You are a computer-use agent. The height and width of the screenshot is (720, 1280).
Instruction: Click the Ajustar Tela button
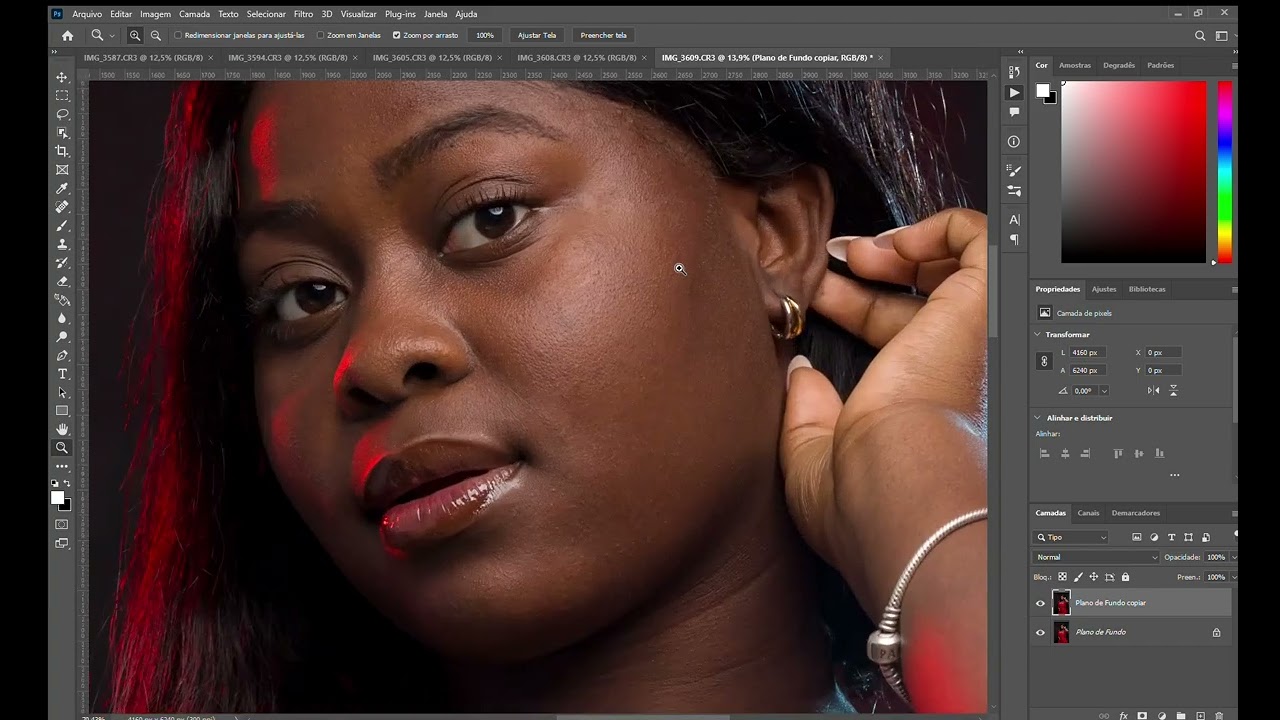click(537, 35)
